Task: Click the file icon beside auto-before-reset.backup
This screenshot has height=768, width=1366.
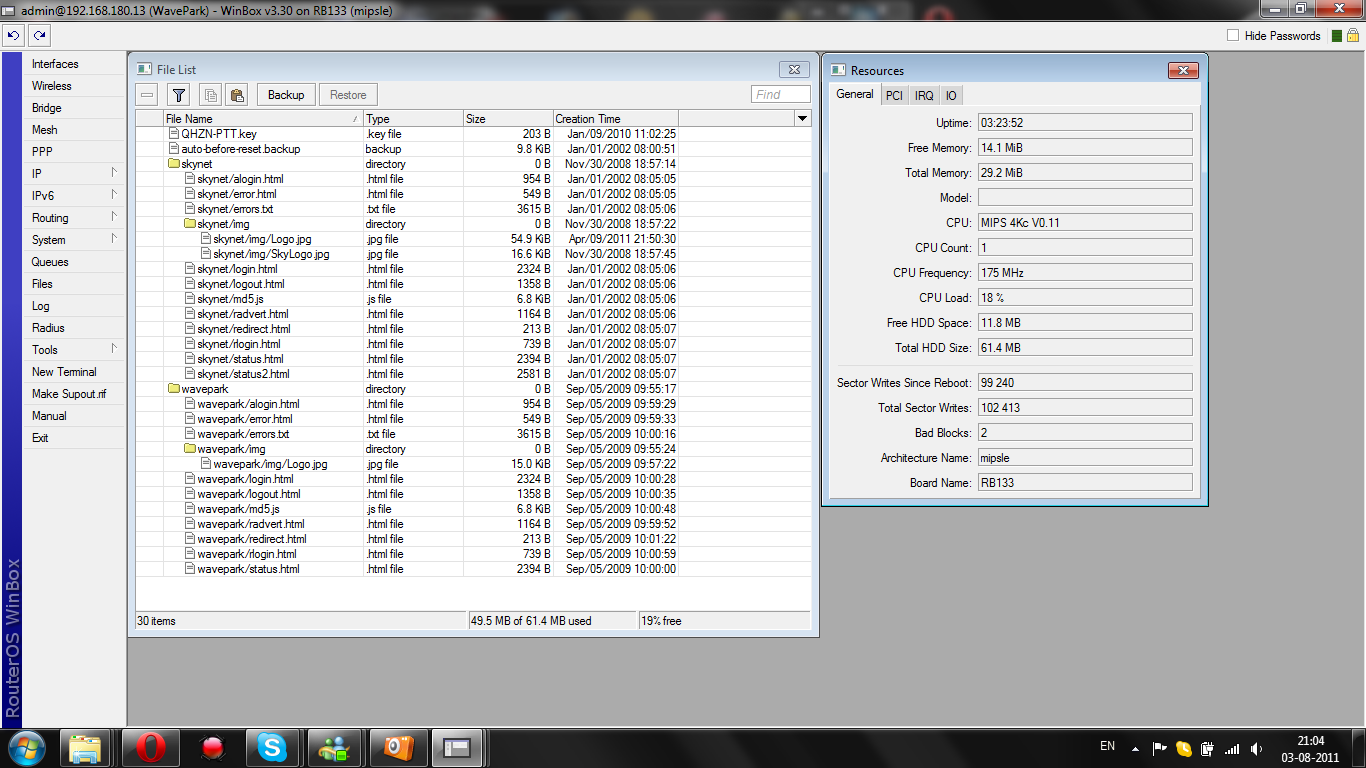Action: tap(174, 149)
